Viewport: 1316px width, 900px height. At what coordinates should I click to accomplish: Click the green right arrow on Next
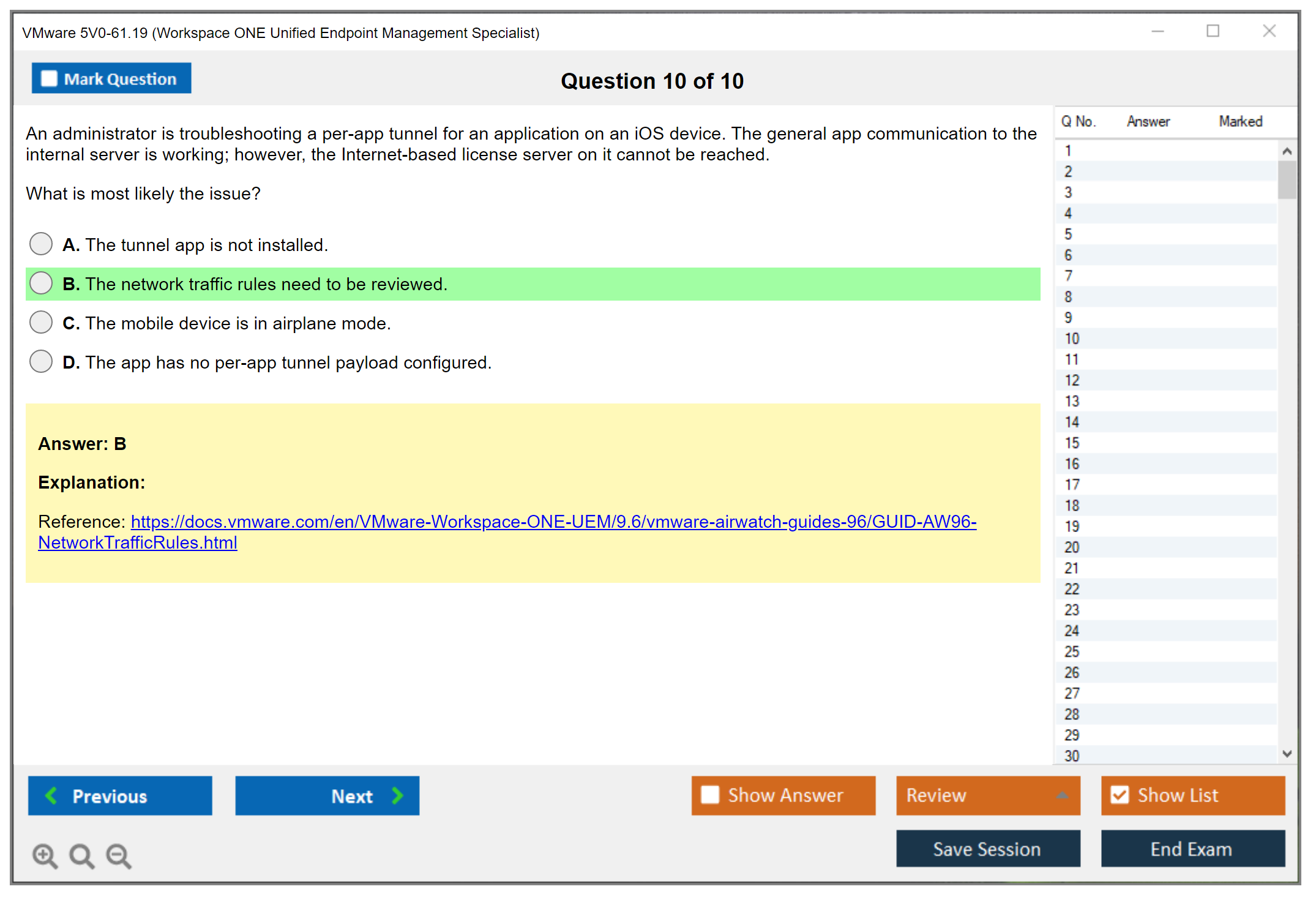[x=398, y=795]
